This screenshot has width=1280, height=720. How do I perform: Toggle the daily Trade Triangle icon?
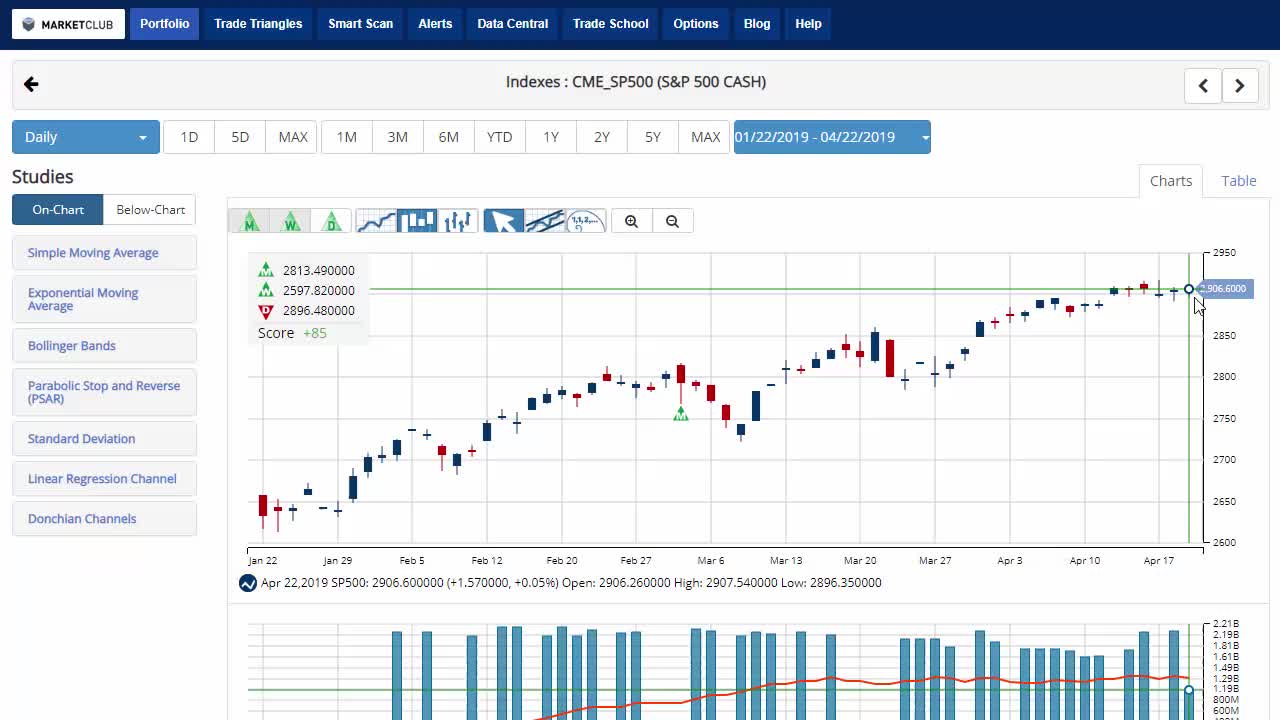click(x=332, y=221)
